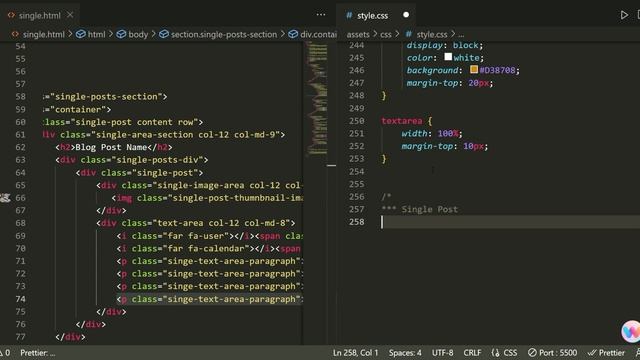Click the code minimap in left editor
Screen dimensions: 640x360
coord(317,98)
